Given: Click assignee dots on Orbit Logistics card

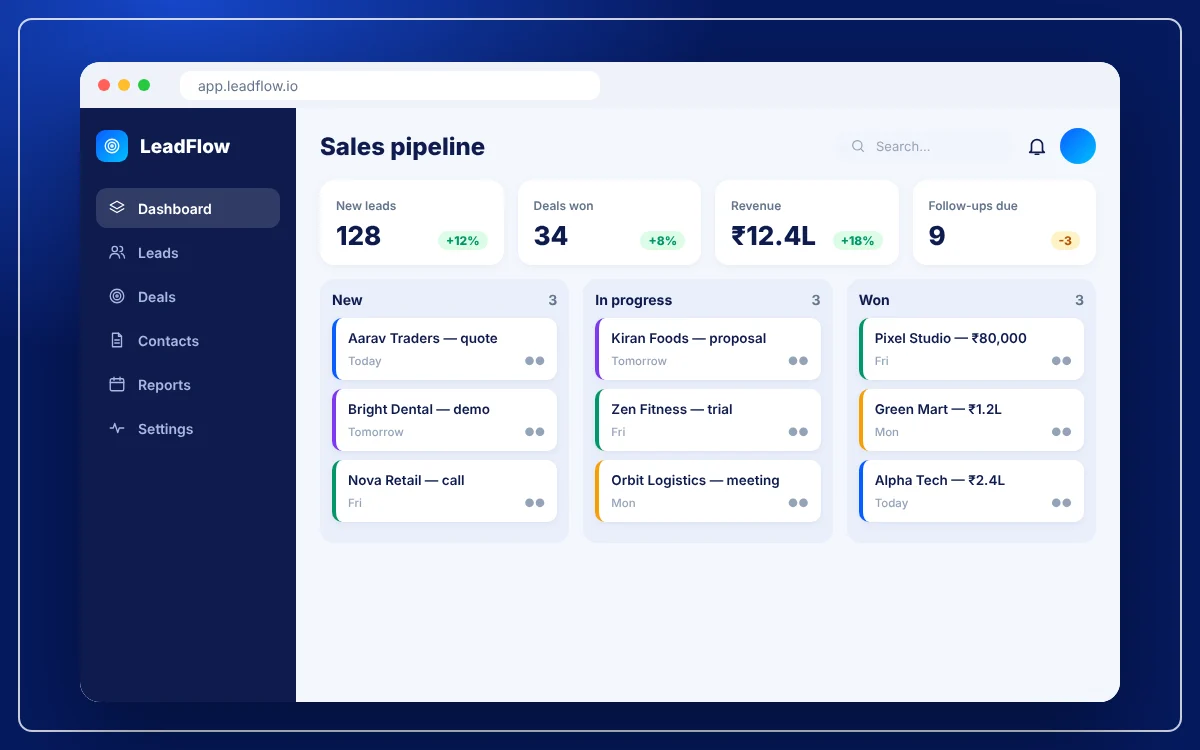Looking at the screenshot, I should [x=798, y=503].
